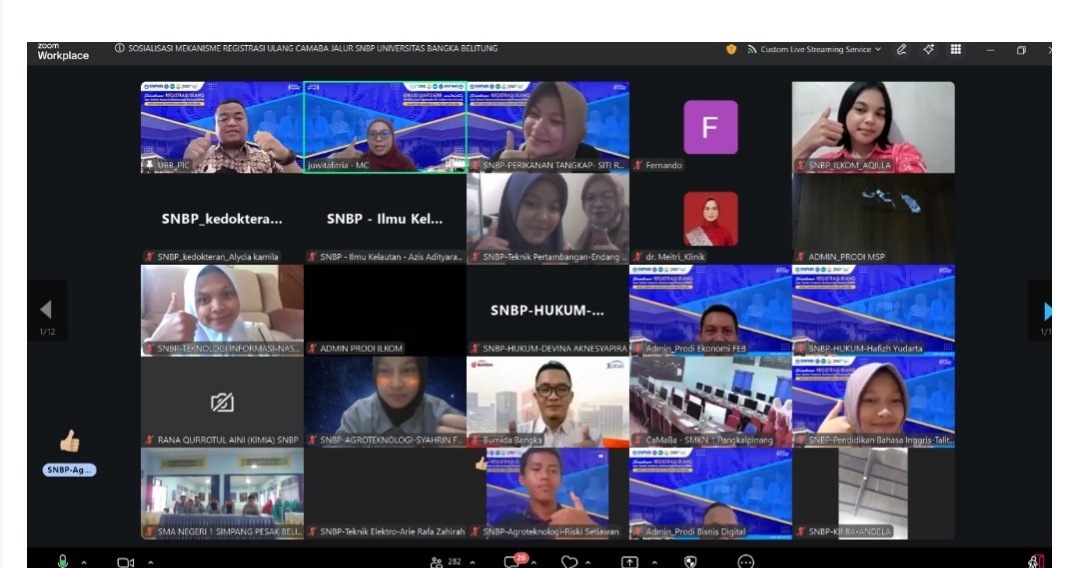Mute the microphone in the meeting toolbar
The width and height of the screenshot is (1076, 568).
(63, 561)
